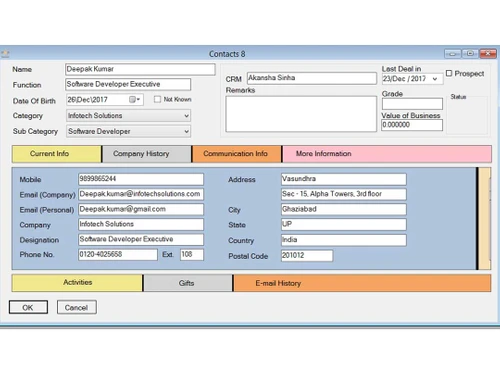
Task: Focus the CRM field with Akansha Sinha
Action: coord(312,78)
